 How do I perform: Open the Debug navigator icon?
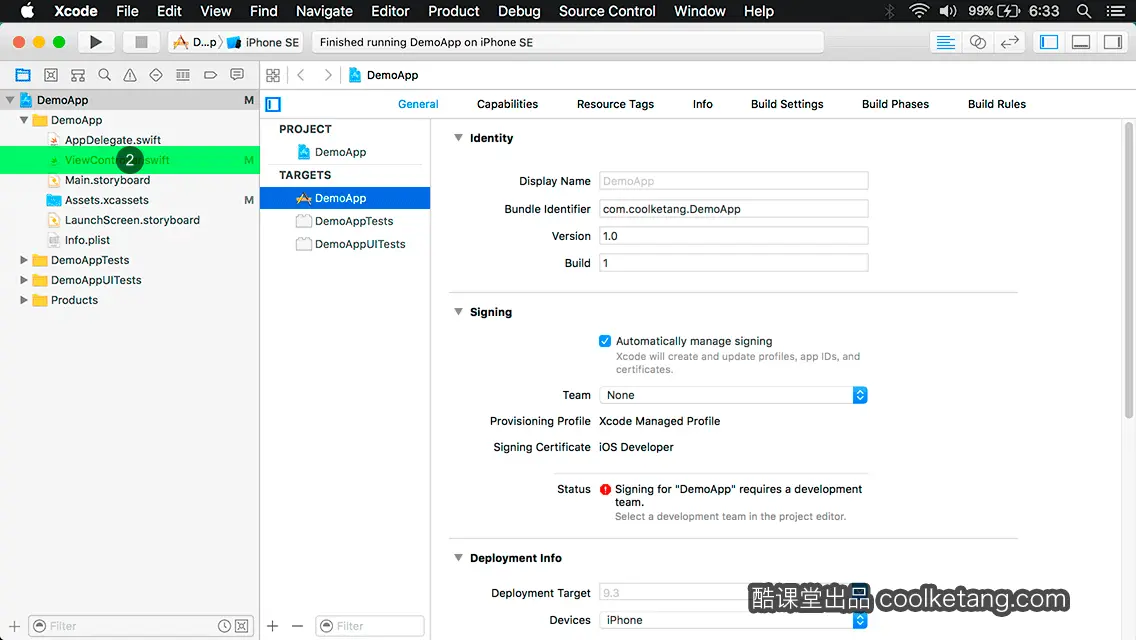tap(183, 75)
